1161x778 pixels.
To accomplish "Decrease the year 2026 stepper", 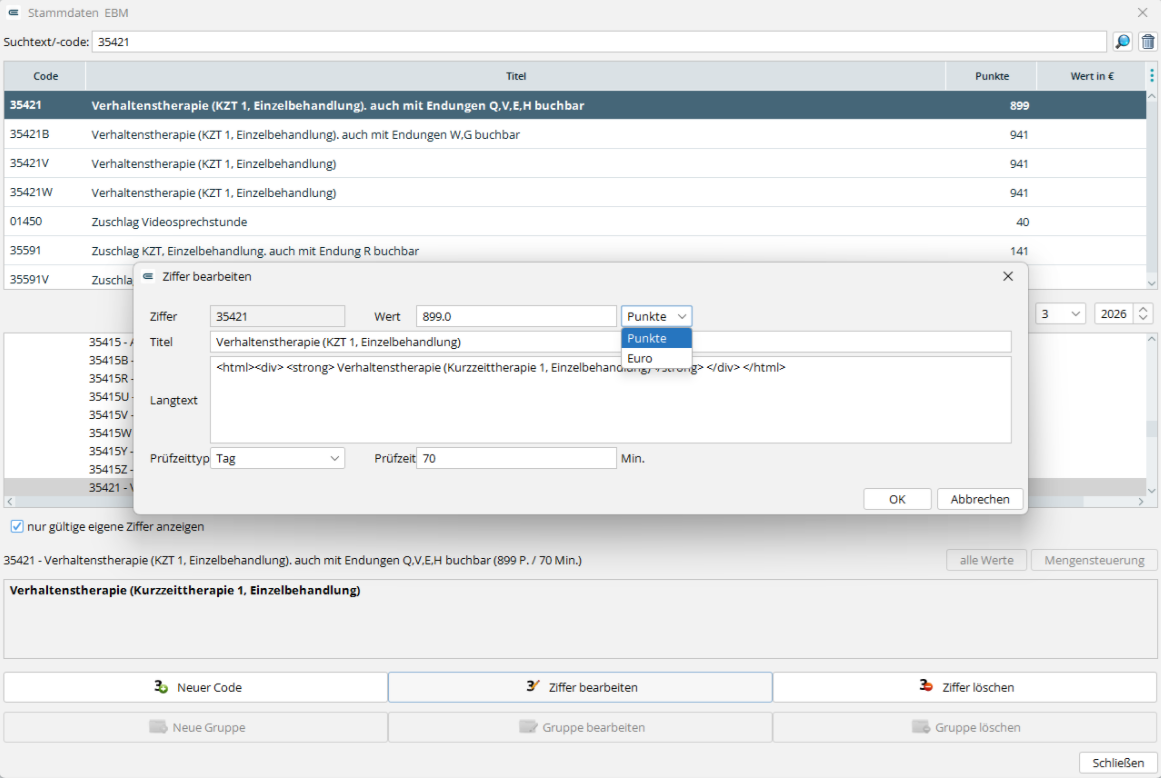I will click(x=1143, y=319).
